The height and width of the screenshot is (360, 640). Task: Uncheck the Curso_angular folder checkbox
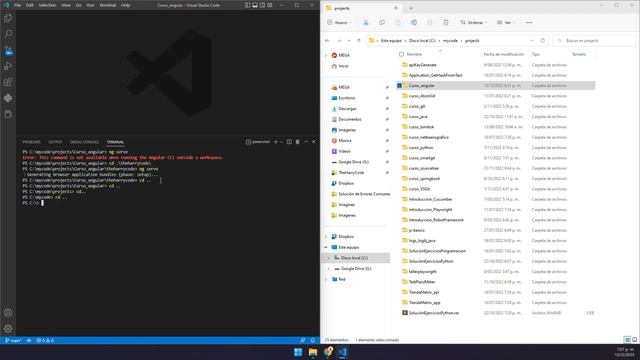coord(400,86)
